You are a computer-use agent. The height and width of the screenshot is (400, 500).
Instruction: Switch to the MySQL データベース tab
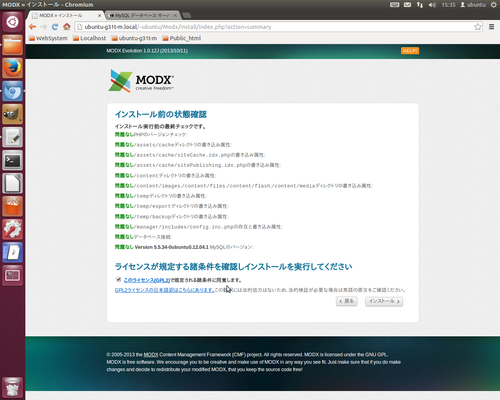(143, 15)
